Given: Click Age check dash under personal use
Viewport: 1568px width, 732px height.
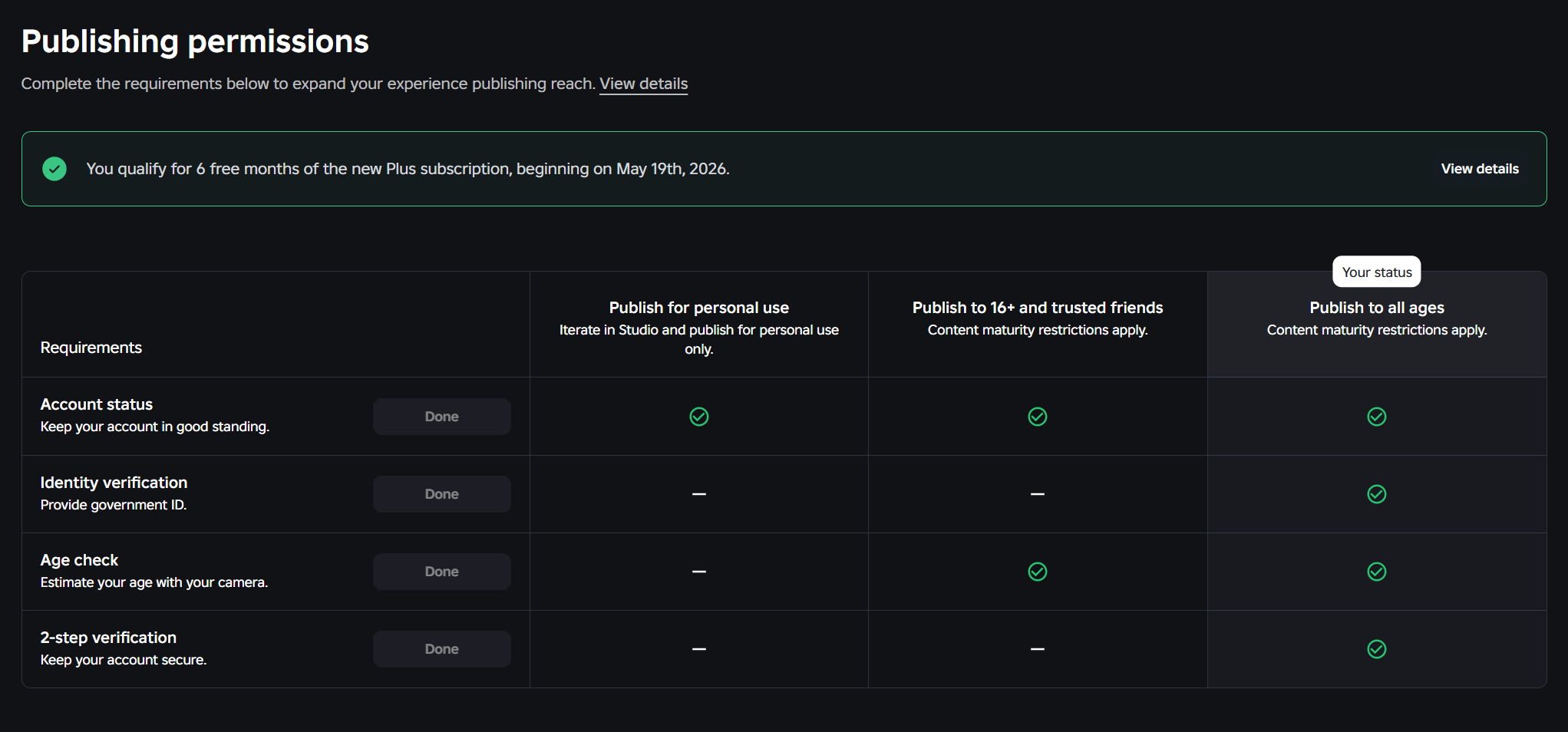Looking at the screenshot, I should tap(699, 572).
